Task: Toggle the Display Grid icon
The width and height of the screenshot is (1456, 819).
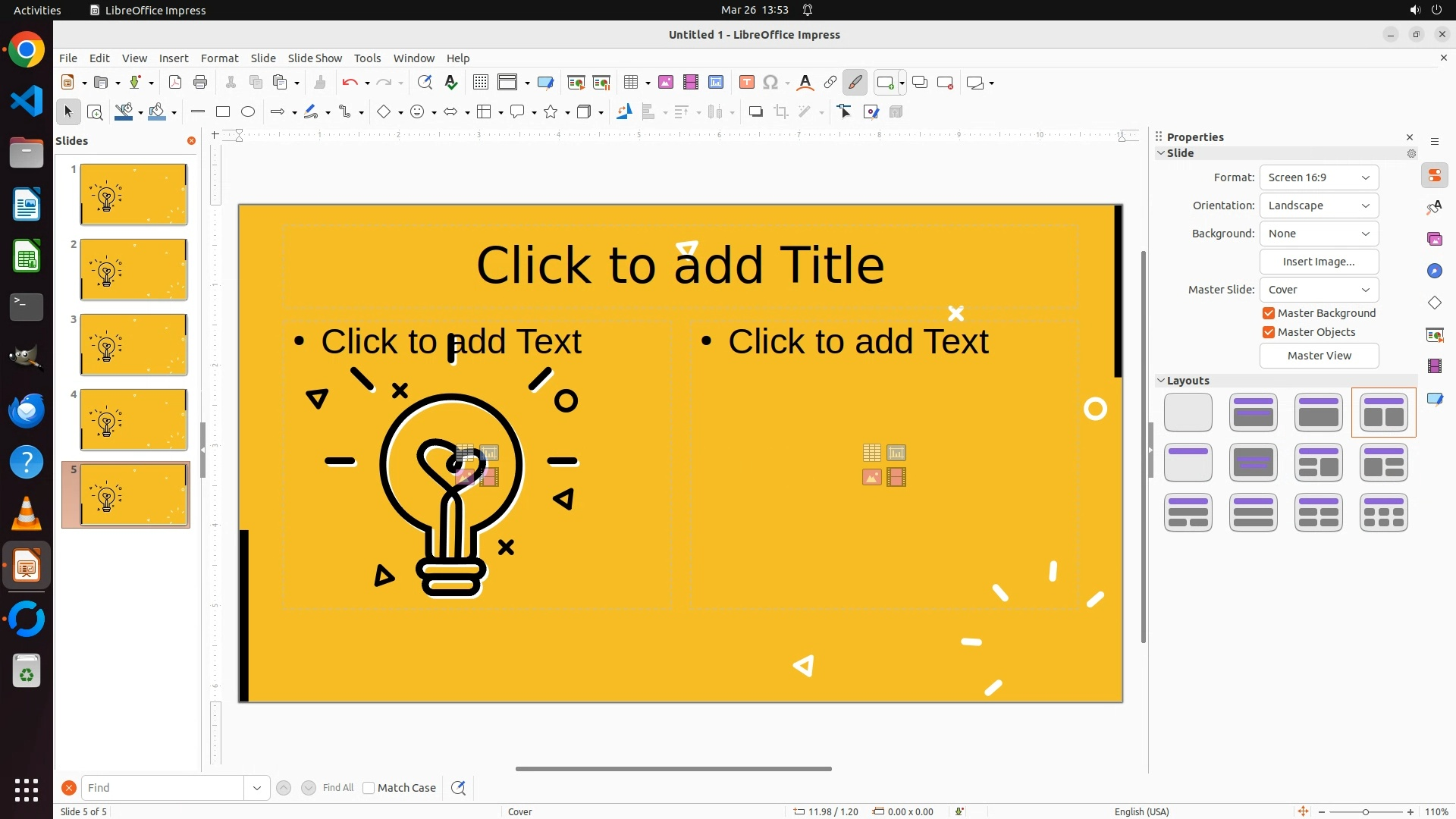Action: coord(480,83)
